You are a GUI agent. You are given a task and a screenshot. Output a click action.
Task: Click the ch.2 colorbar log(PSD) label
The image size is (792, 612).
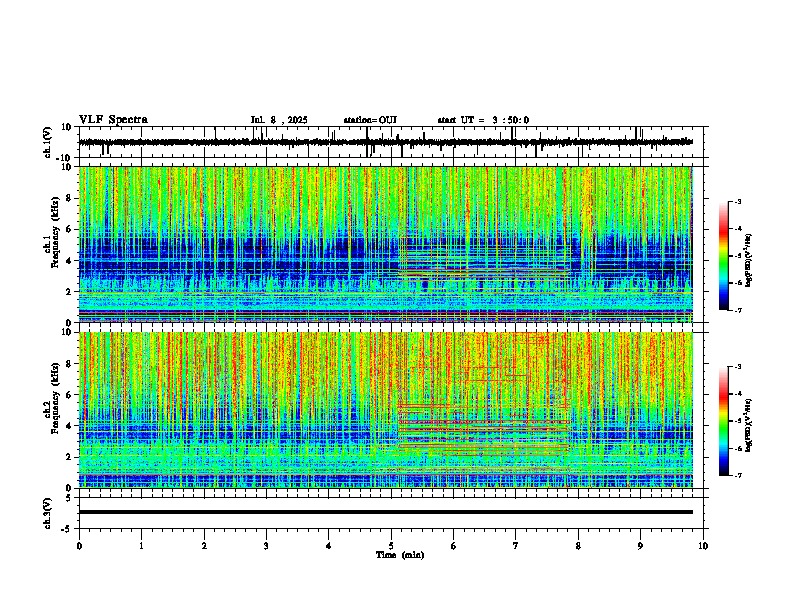point(749,425)
